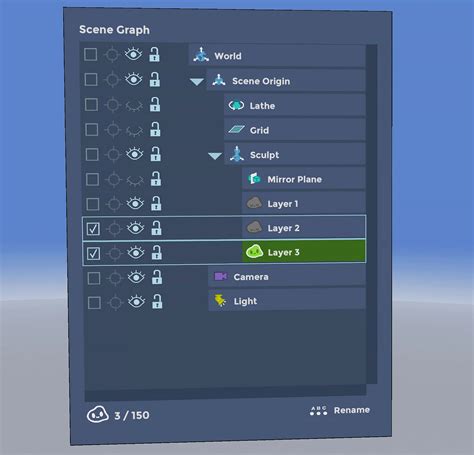This screenshot has width=474, height=455.
Task: Click the yellow Light icon
Action: pos(220,301)
